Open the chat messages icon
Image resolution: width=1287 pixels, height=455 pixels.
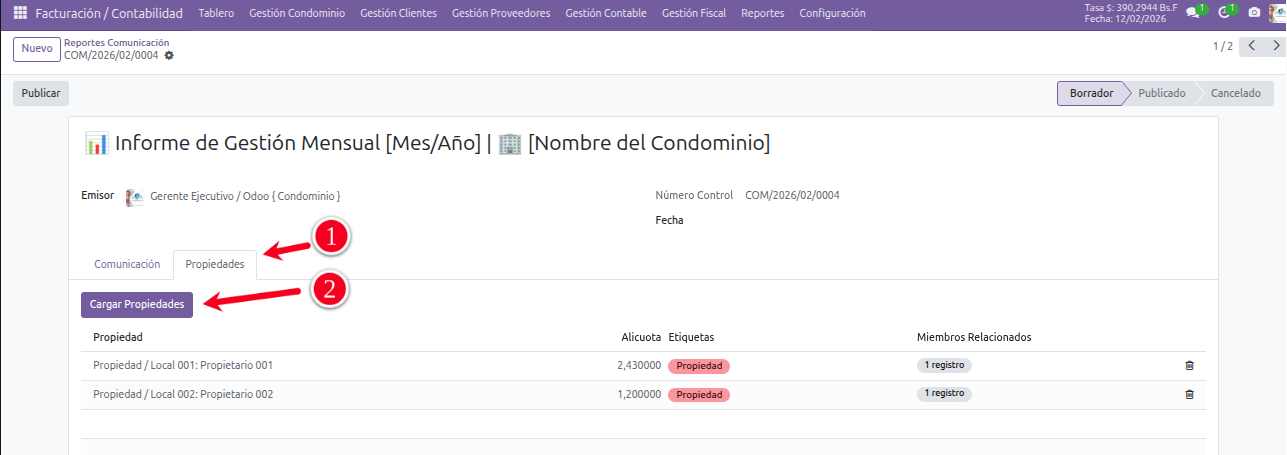click(1192, 13)
